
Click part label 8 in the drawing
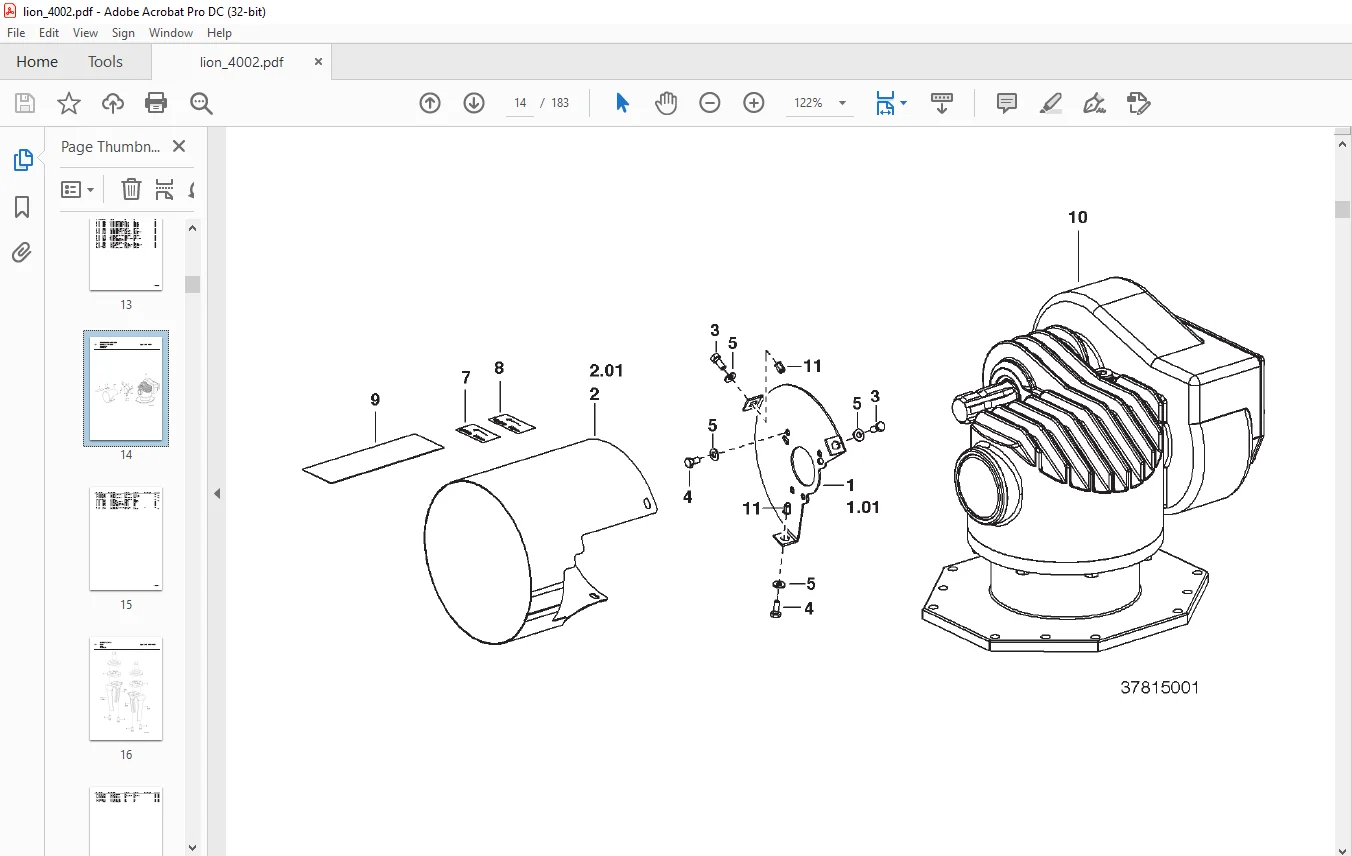click(499, 368)
